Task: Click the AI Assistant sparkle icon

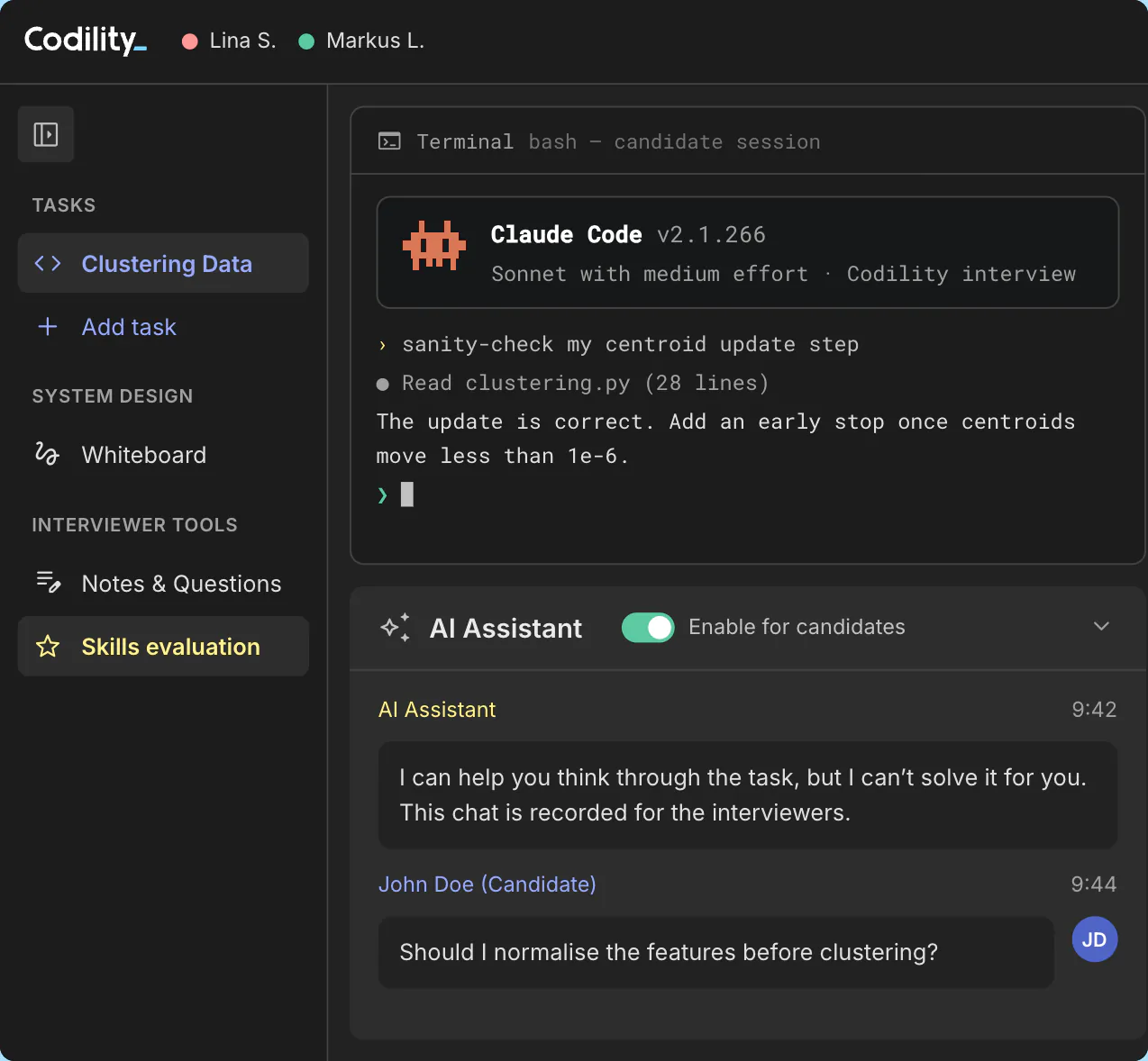Action: [x=395, y=627]
